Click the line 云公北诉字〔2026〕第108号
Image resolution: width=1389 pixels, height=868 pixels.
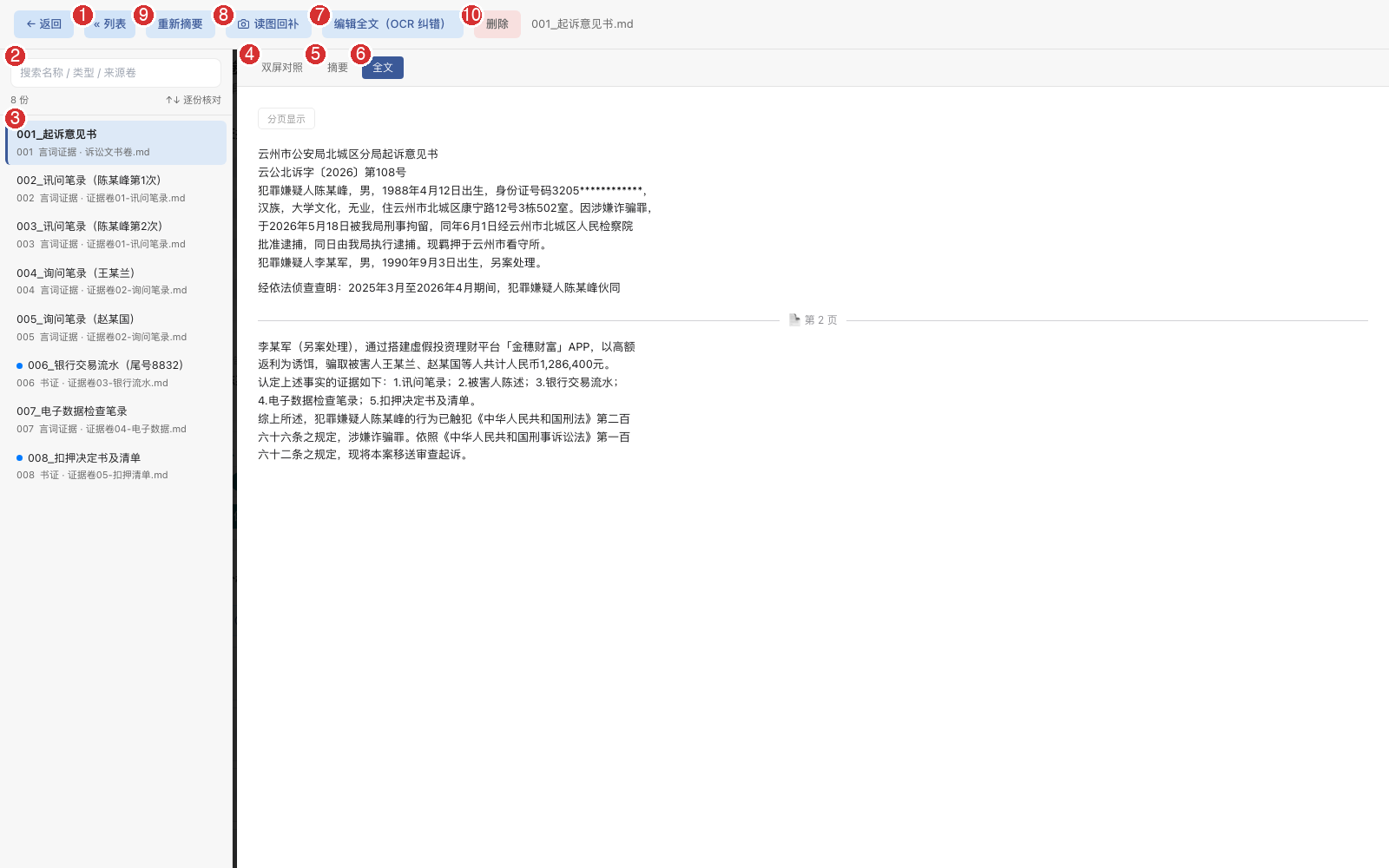click(x=332, y=172)
